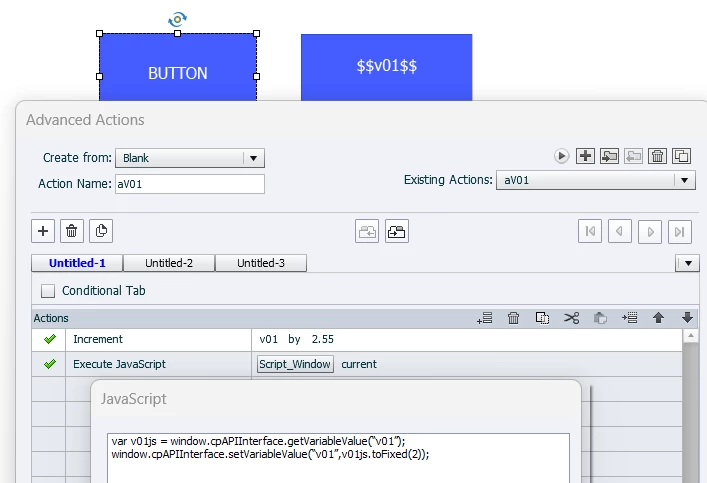Click the Action Name input field
707x483 pixels.
pyautogui.click(x=190, y=184)
